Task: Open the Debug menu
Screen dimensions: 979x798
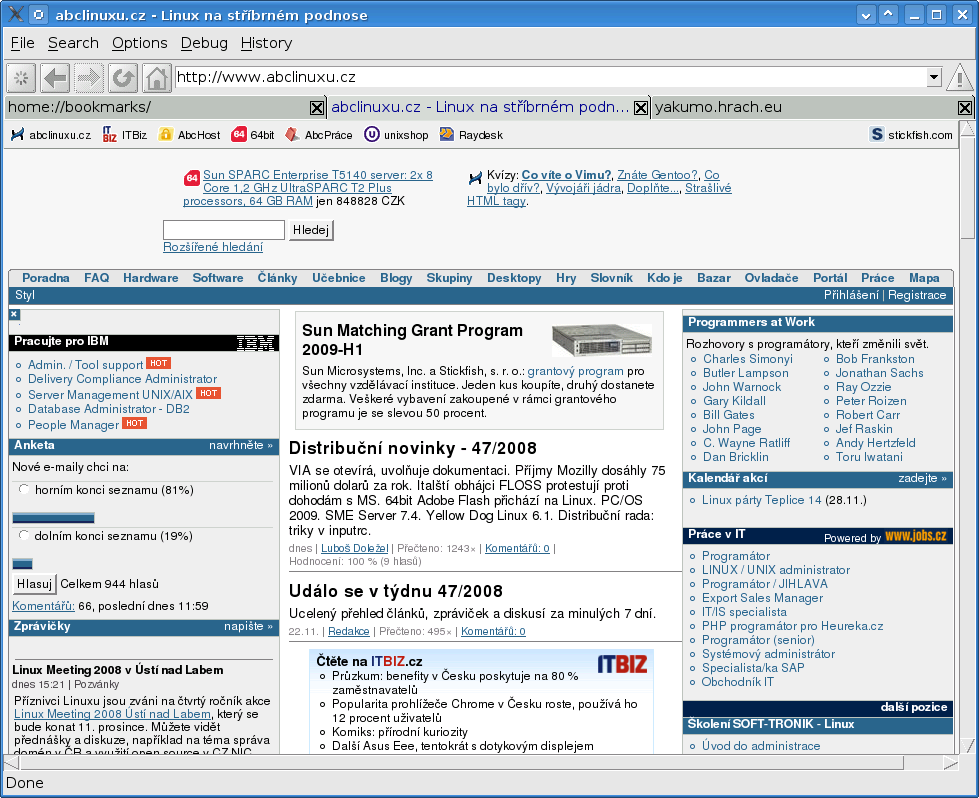Action: pos(204,43)
